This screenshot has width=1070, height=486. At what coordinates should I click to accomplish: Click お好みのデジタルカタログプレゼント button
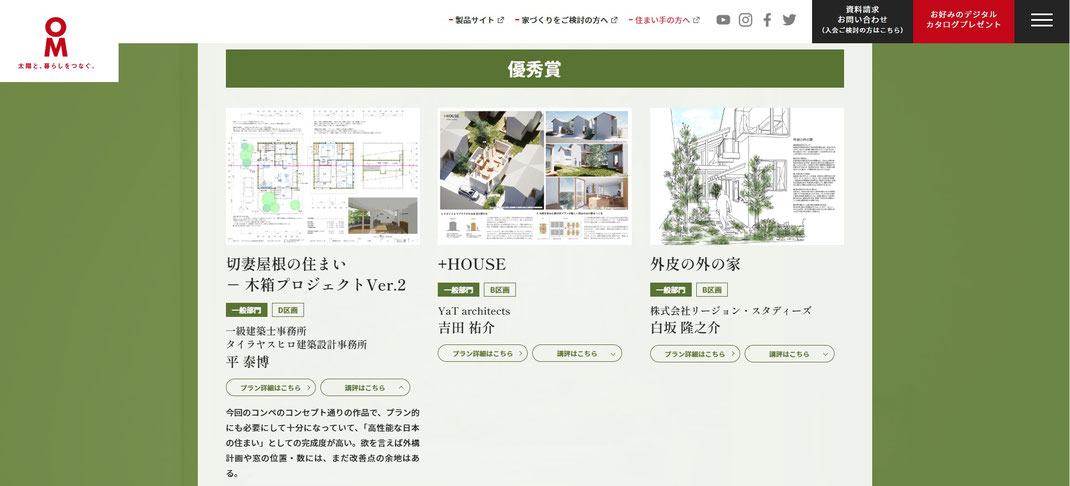tap(964, 21)
